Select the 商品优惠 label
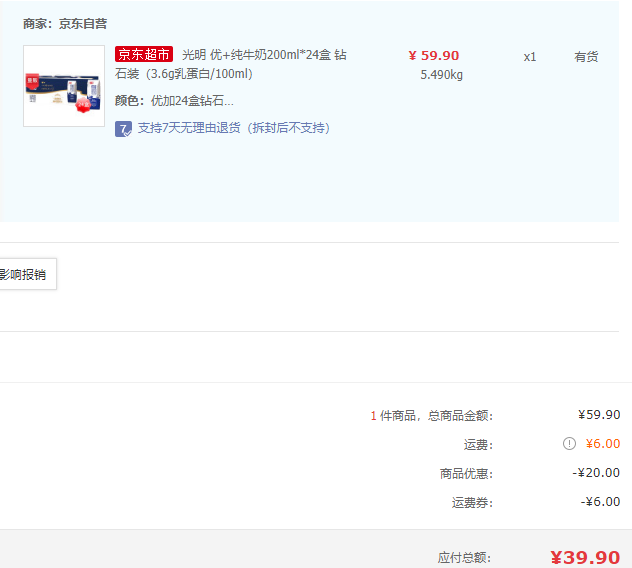Screen dimensions: 632x568 coord(466,473)
